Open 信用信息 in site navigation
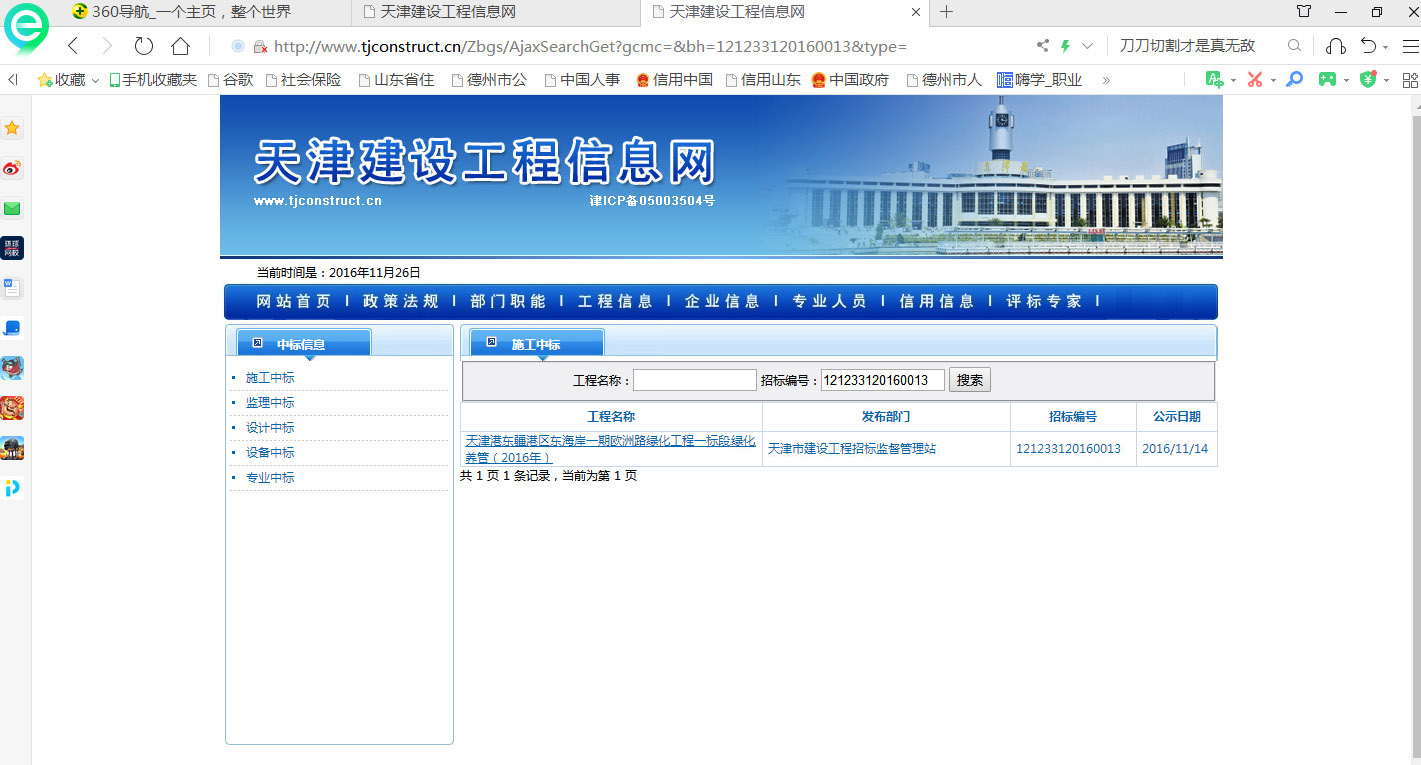The height and width of the screenshot is (765, 1421). coord(936,301)
